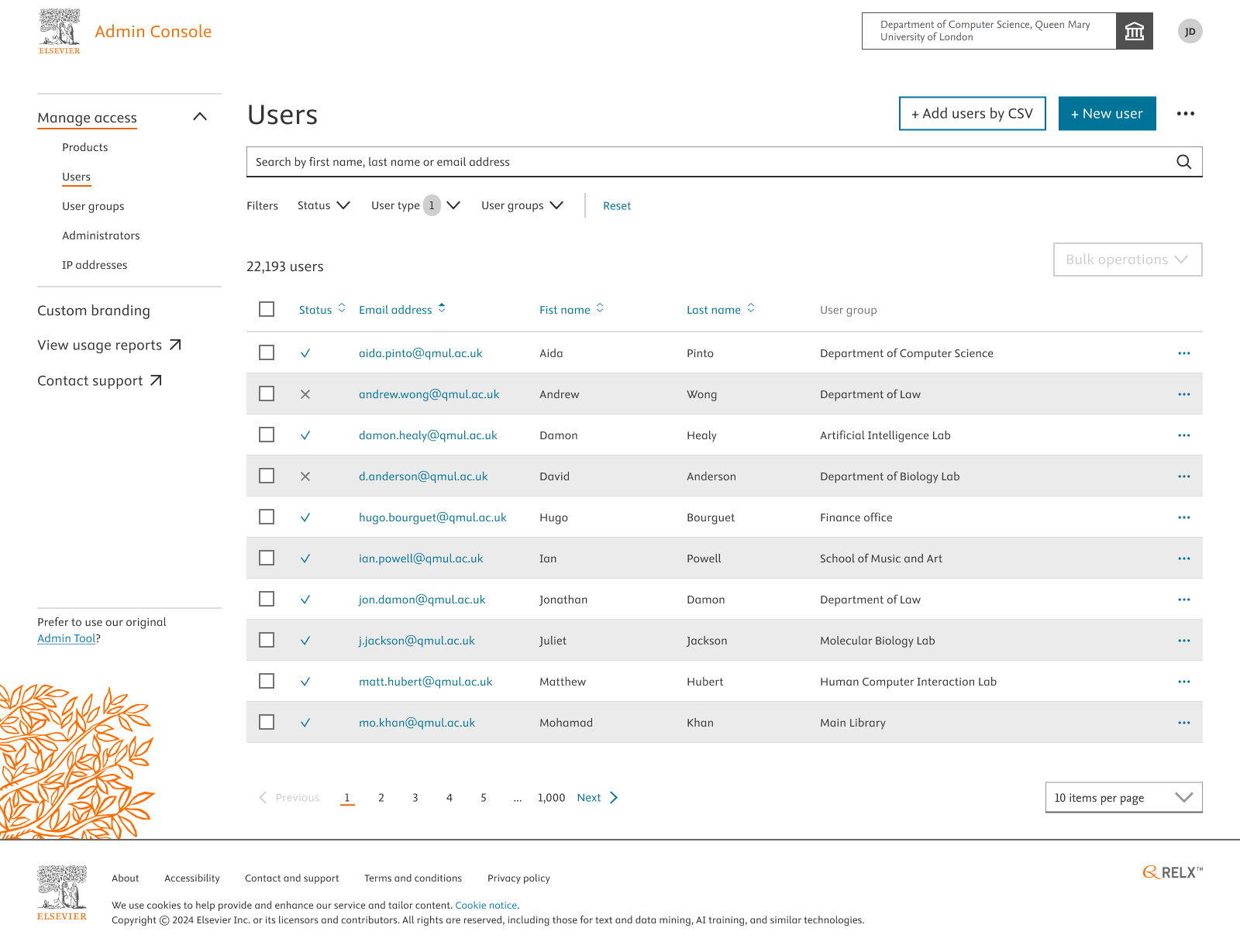The width and height of the screenshot is (1240, 952).
Task: Click the RELX logo in footer
Action: [1173, 872]
